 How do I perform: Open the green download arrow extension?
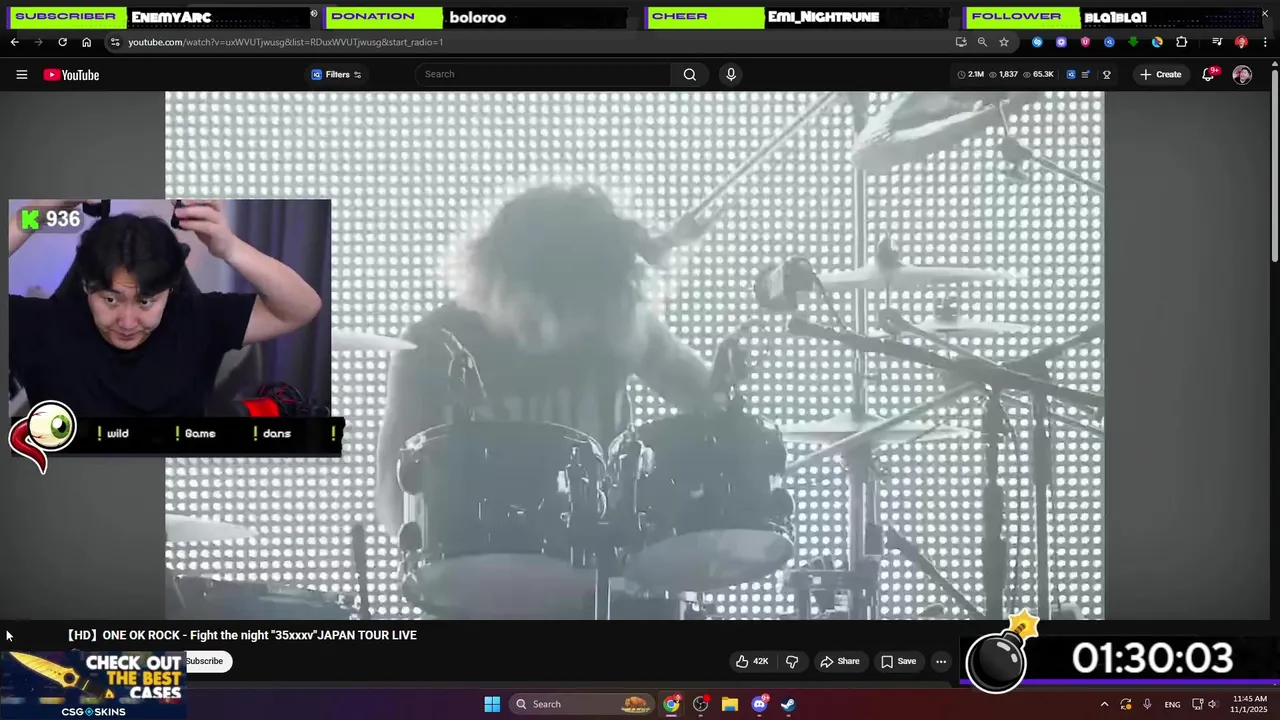click(1133, 42)
